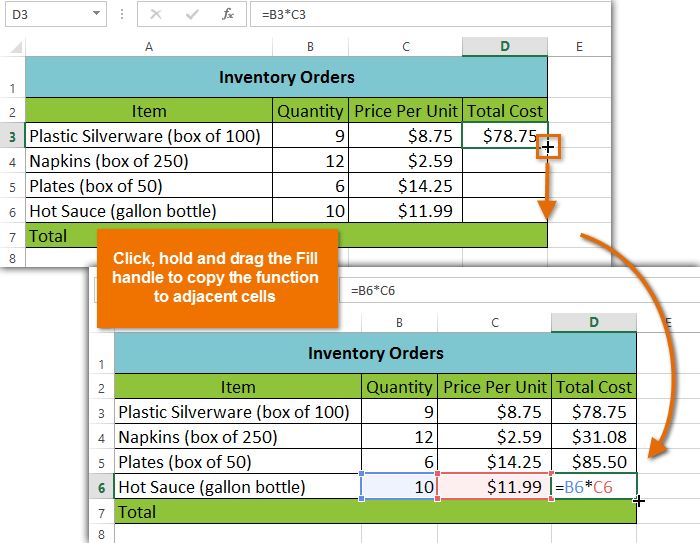This screenshot has width=700, height=543.
Task: Select Plates (box of 50) cell in top sheet
Action: click(149, 186)
